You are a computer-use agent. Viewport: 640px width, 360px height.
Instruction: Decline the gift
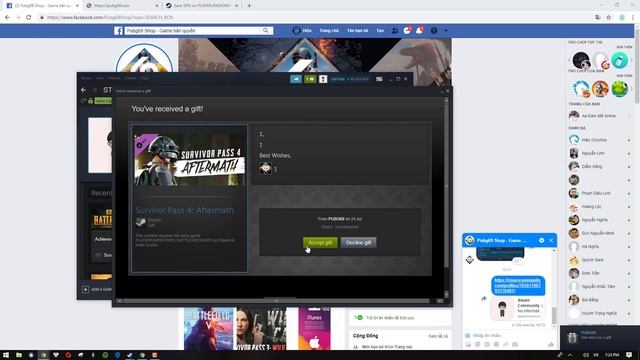tap(358, 242)
